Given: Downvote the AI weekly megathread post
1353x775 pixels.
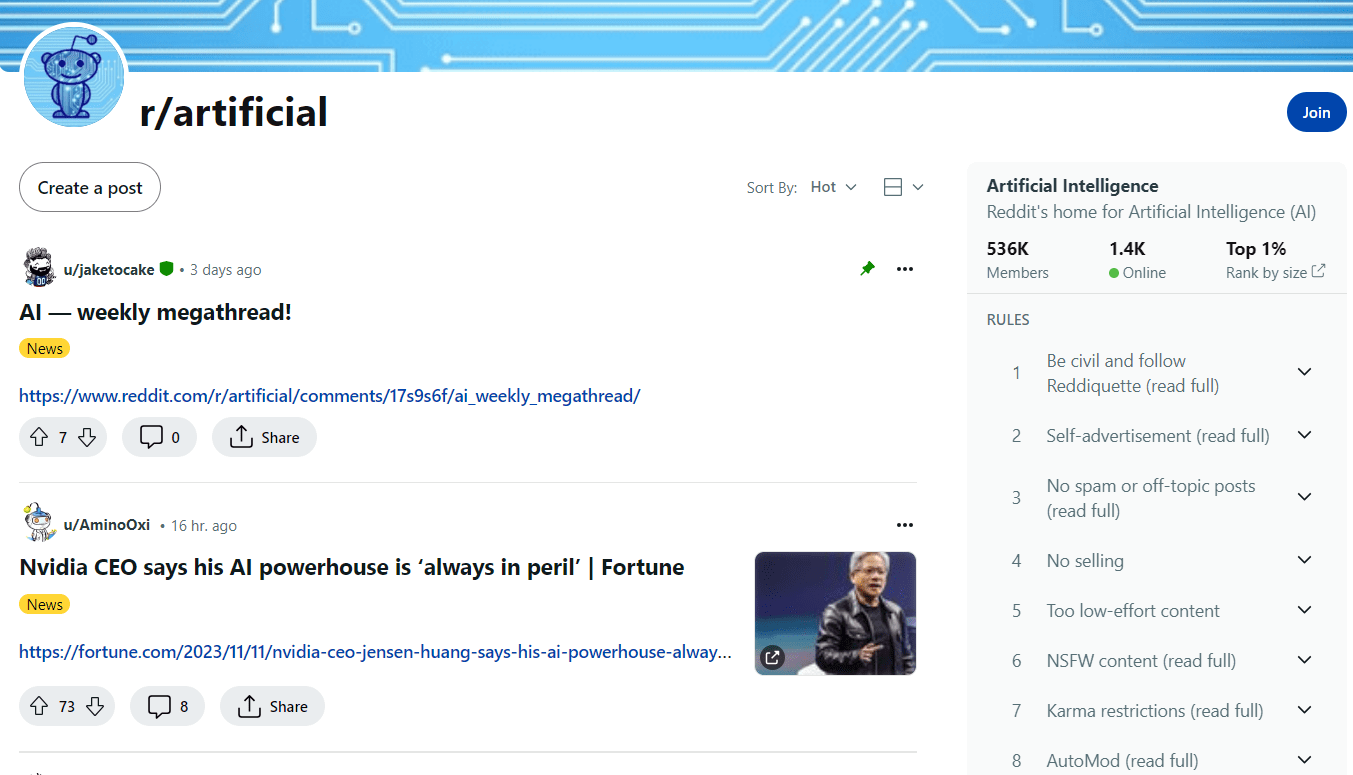Looking at the screenshot, I should 87,437.
